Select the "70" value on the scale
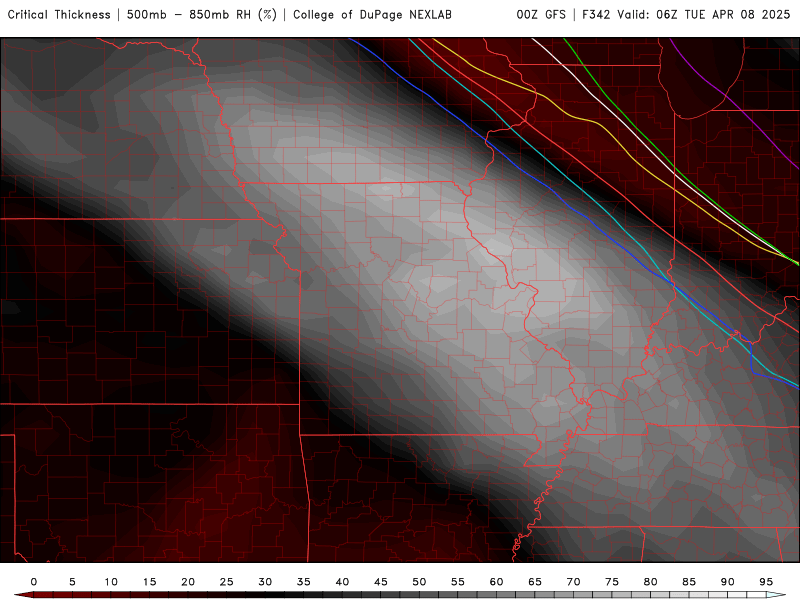The image size is (800, 600). point(573,582)
